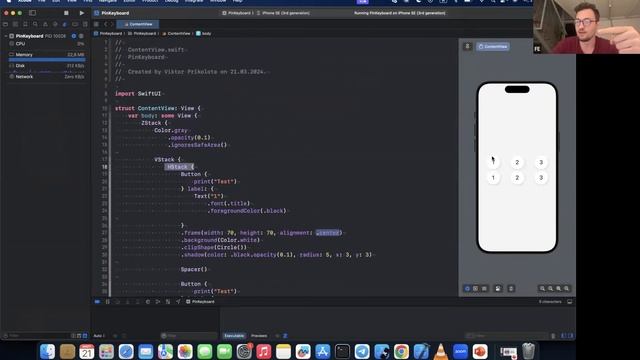Select the Memory gauge row

click(x=46, y=55)
